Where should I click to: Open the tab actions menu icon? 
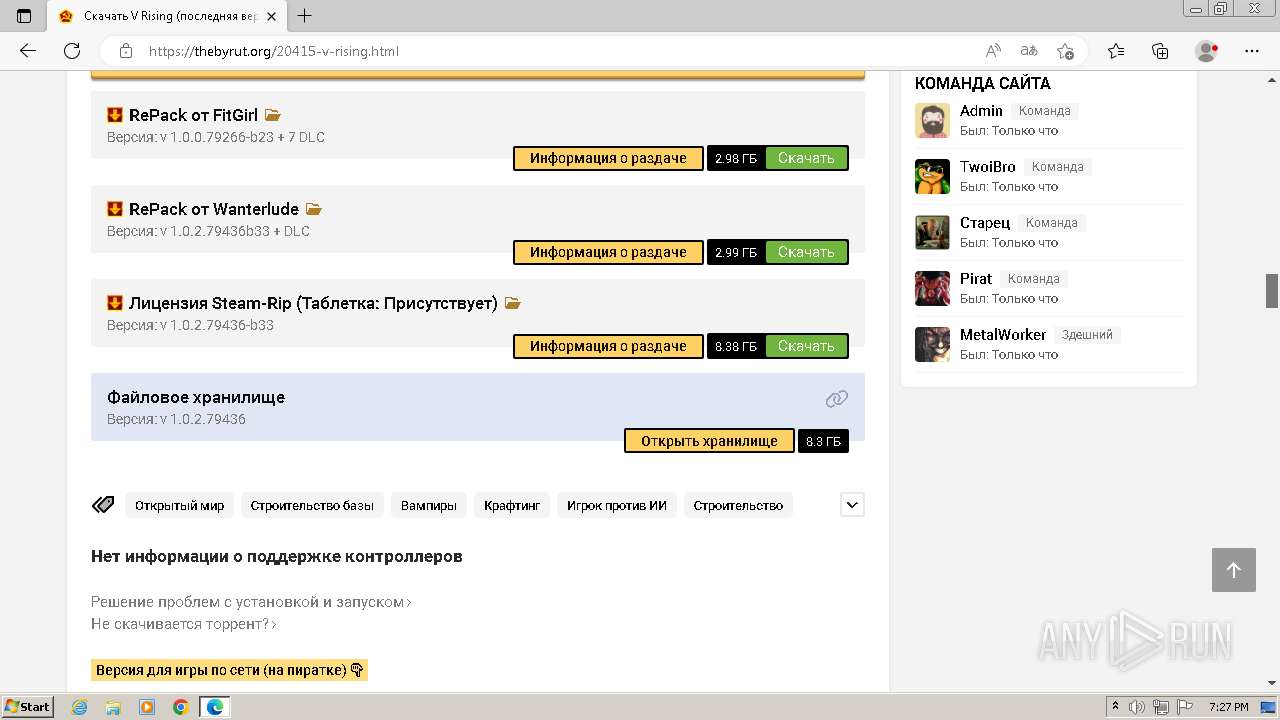tap(24, 16)
